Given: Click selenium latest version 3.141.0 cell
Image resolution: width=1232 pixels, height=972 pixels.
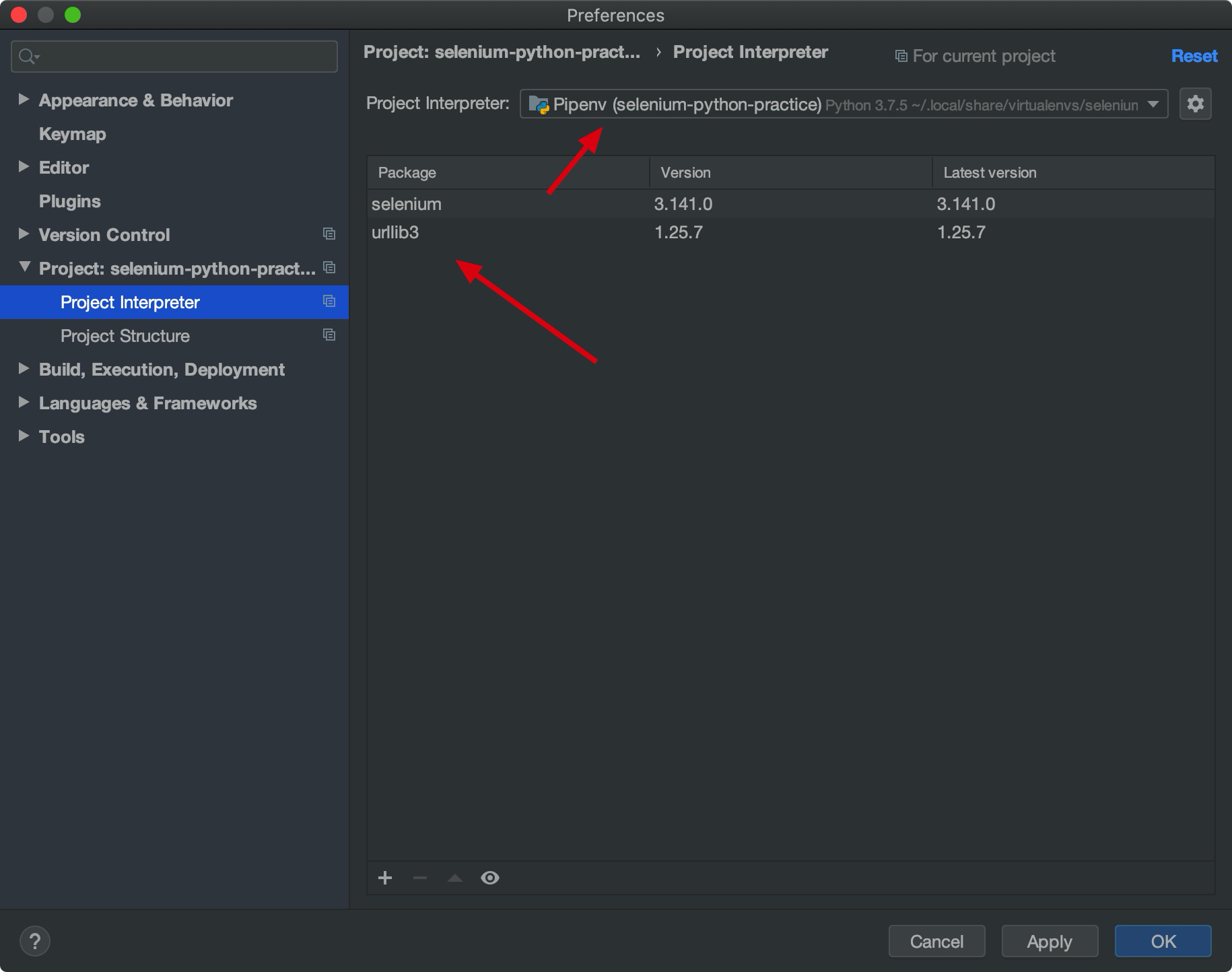Looking at the screenshot, I should [965, 204].
